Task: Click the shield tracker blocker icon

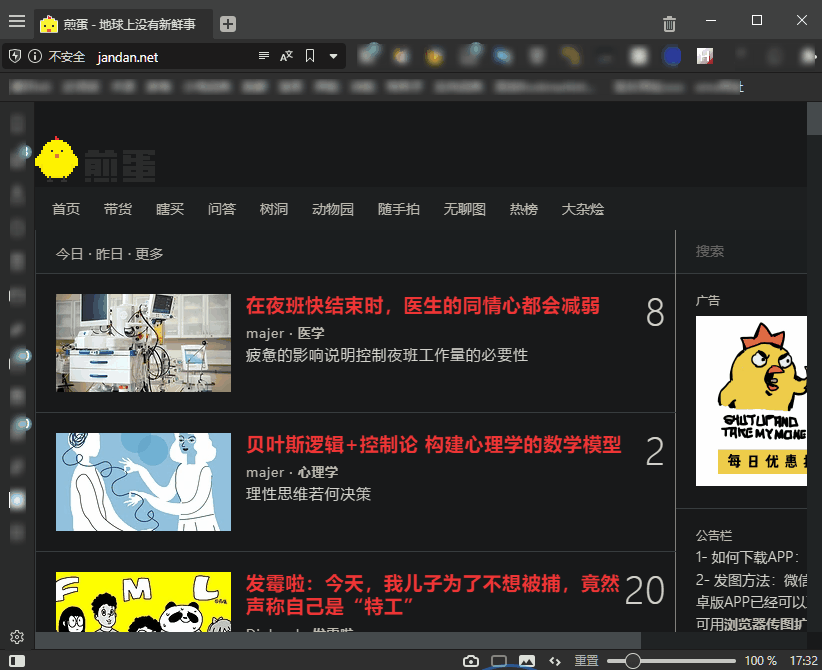Action: tap(15, 57)
